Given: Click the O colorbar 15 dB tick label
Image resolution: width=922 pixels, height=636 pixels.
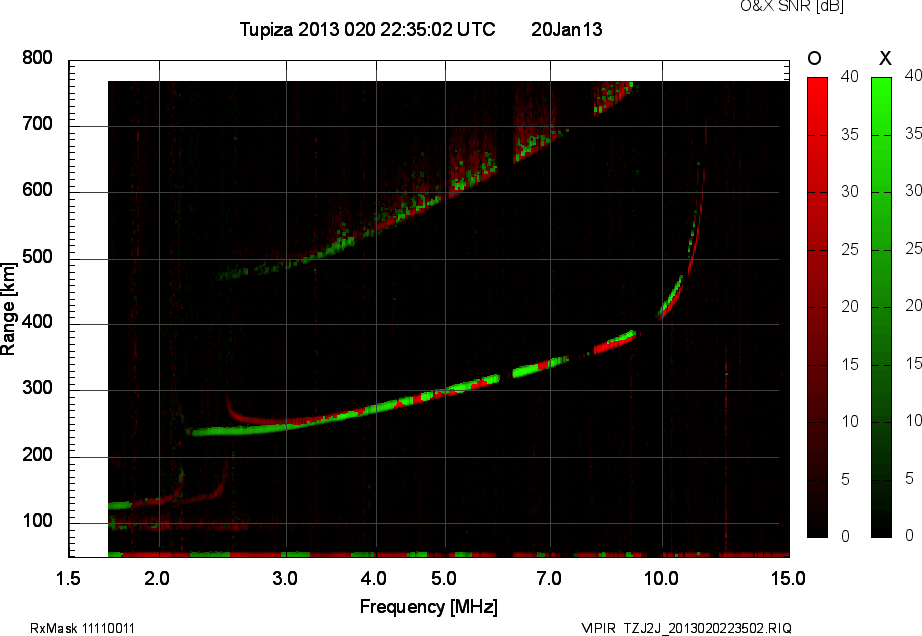Looking at the screenshot, I should [x=849, y=364].
